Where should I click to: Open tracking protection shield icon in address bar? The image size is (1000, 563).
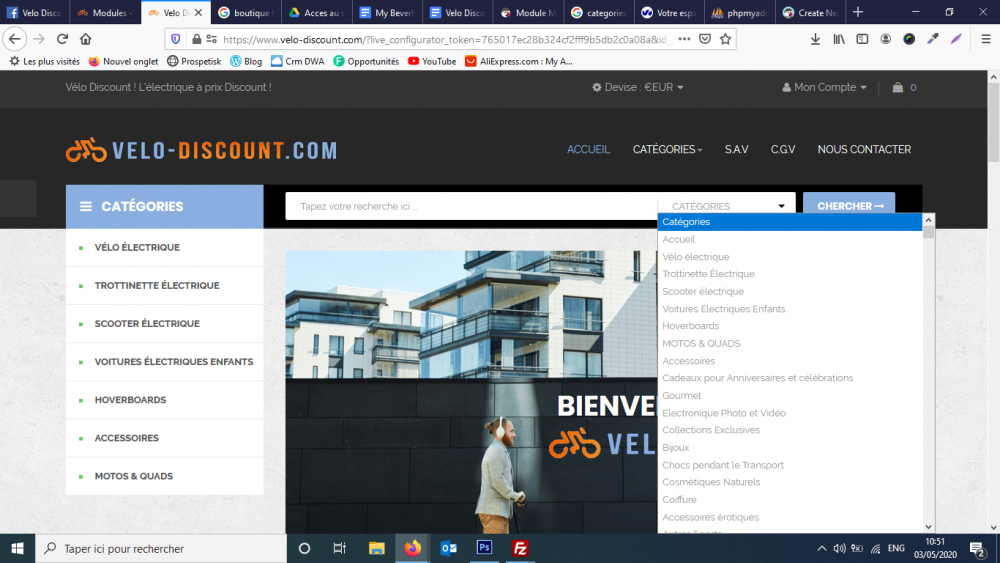(x=176, y=39)
